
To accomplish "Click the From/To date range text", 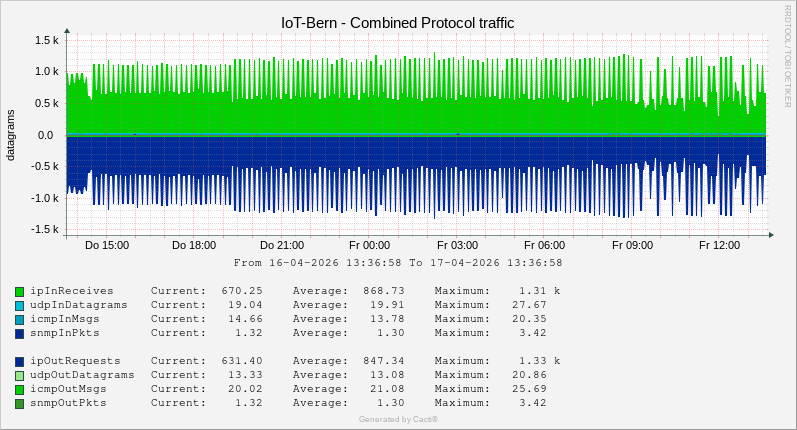I will (x=398, y=263).
